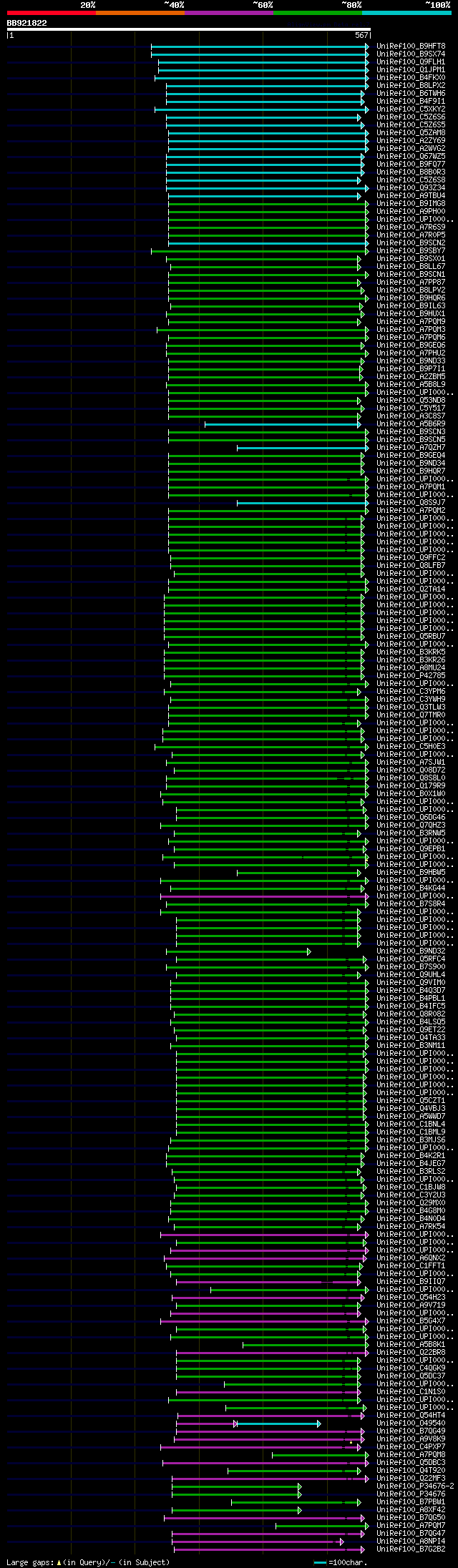Select the query name BB921822

[27, 23]
